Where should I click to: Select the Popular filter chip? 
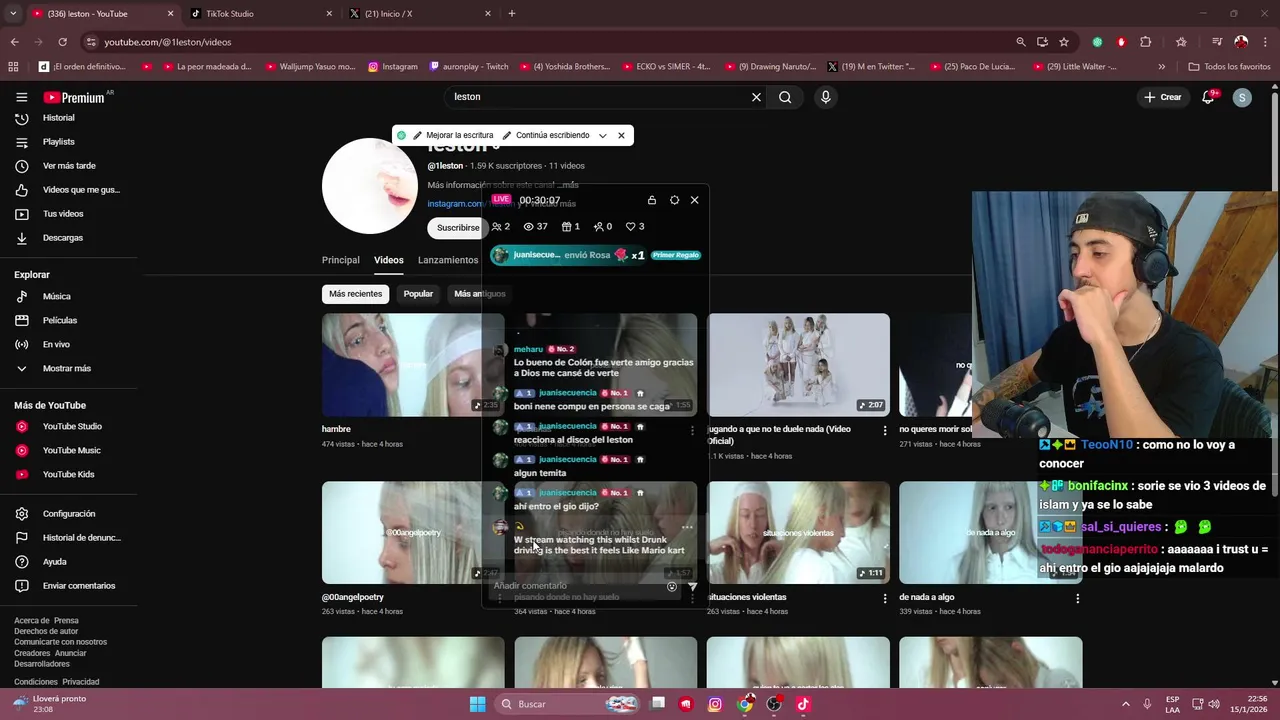click(x=418, y=294)
